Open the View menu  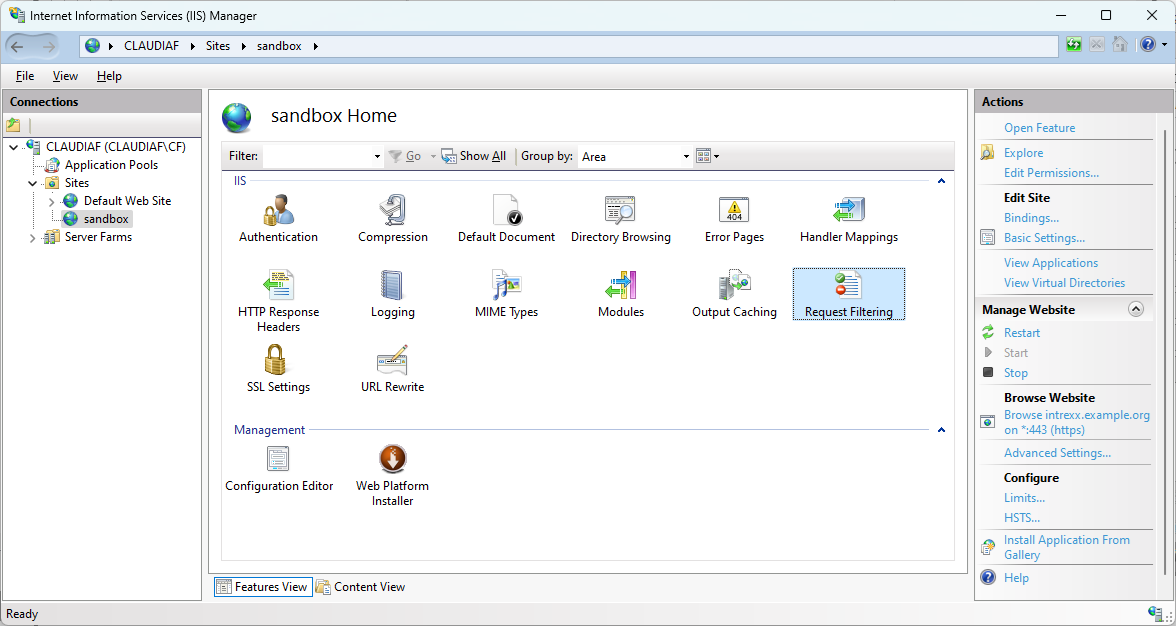[65, 76]
